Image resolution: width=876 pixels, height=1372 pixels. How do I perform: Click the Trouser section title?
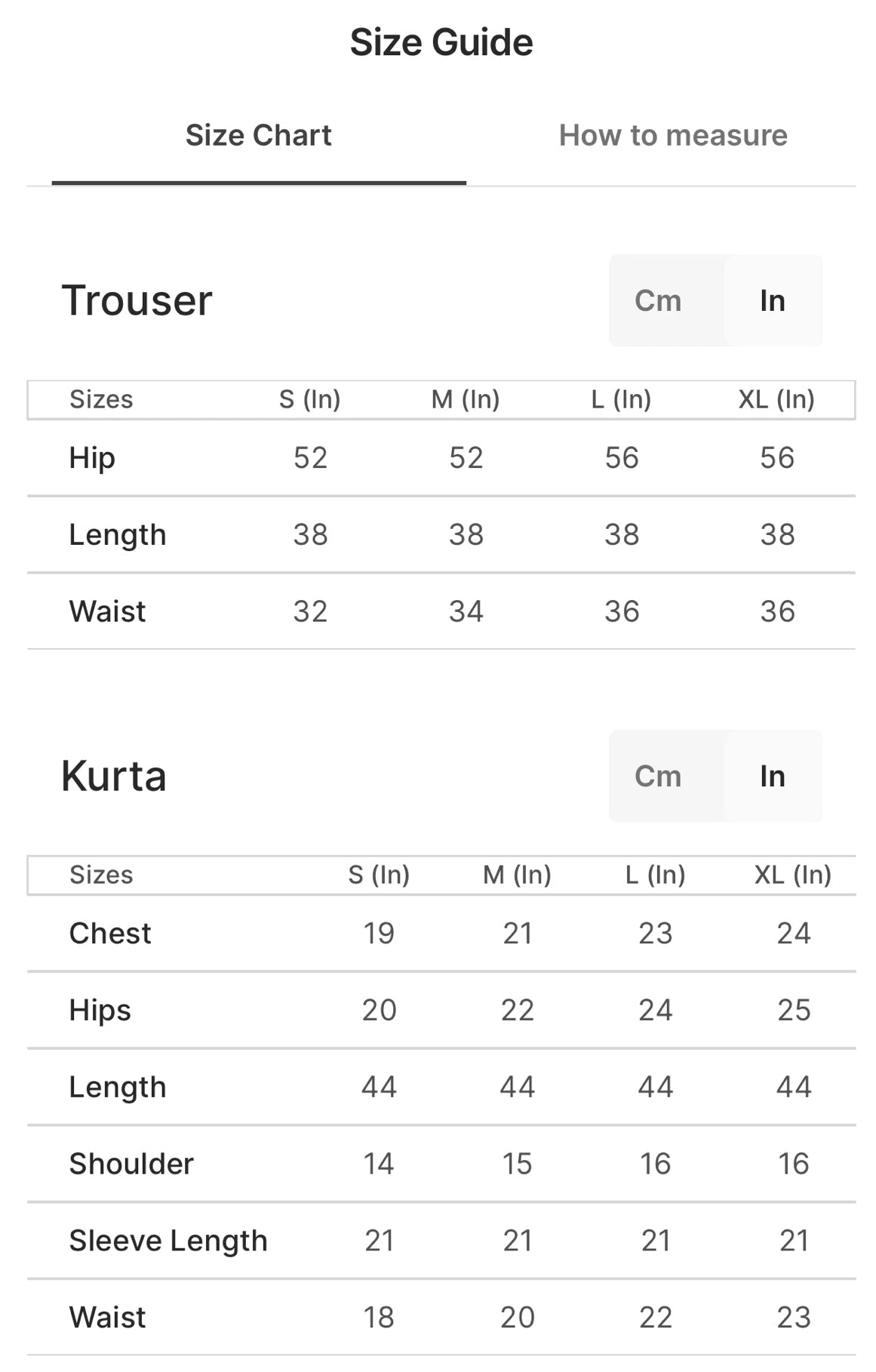pyautogui.click(x=137, y=300)
